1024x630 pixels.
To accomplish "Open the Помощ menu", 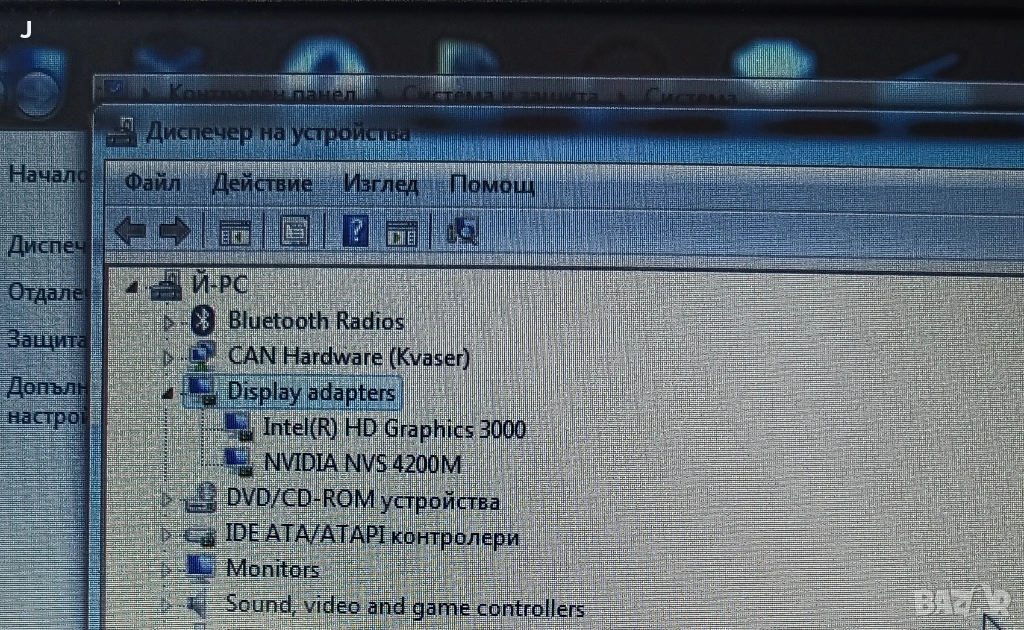I will pos(492,185).
